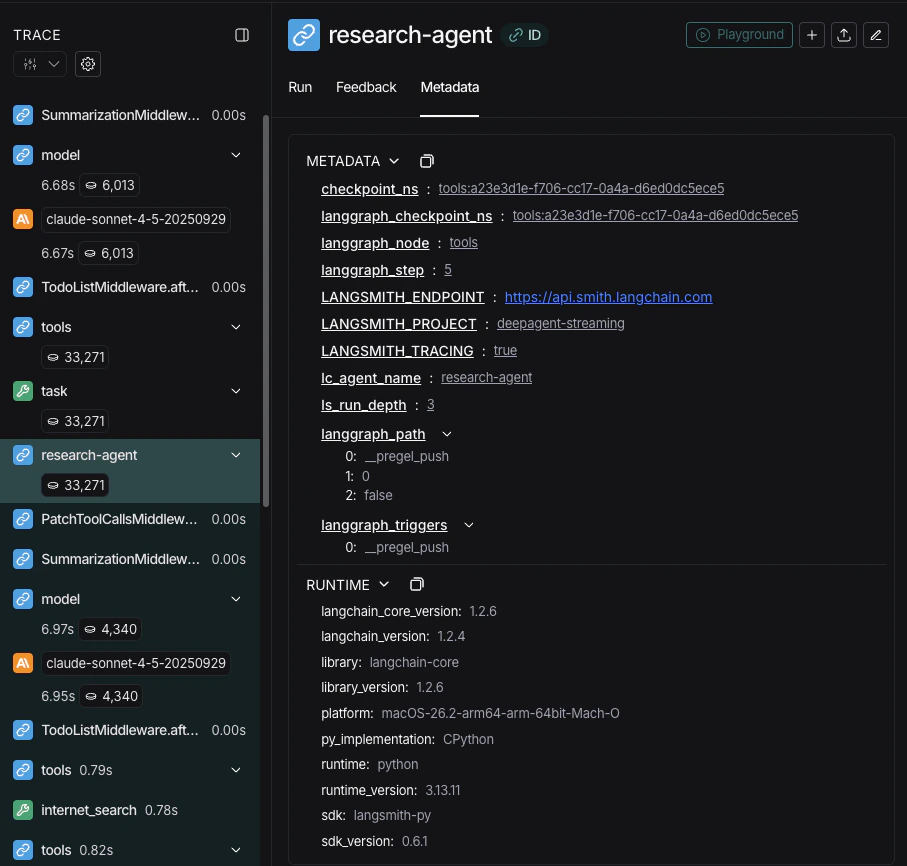Select second SummarizationMiddleware trace row

pos(130,559)
